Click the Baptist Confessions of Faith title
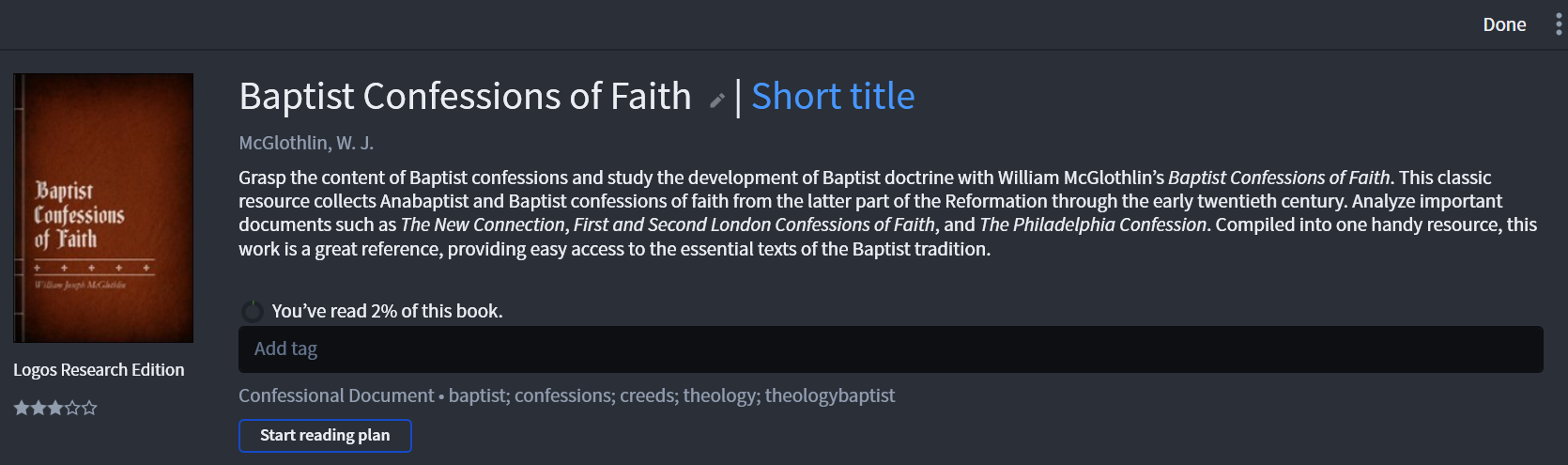This screenshot has width=1568, height=465. pos(465,97)
